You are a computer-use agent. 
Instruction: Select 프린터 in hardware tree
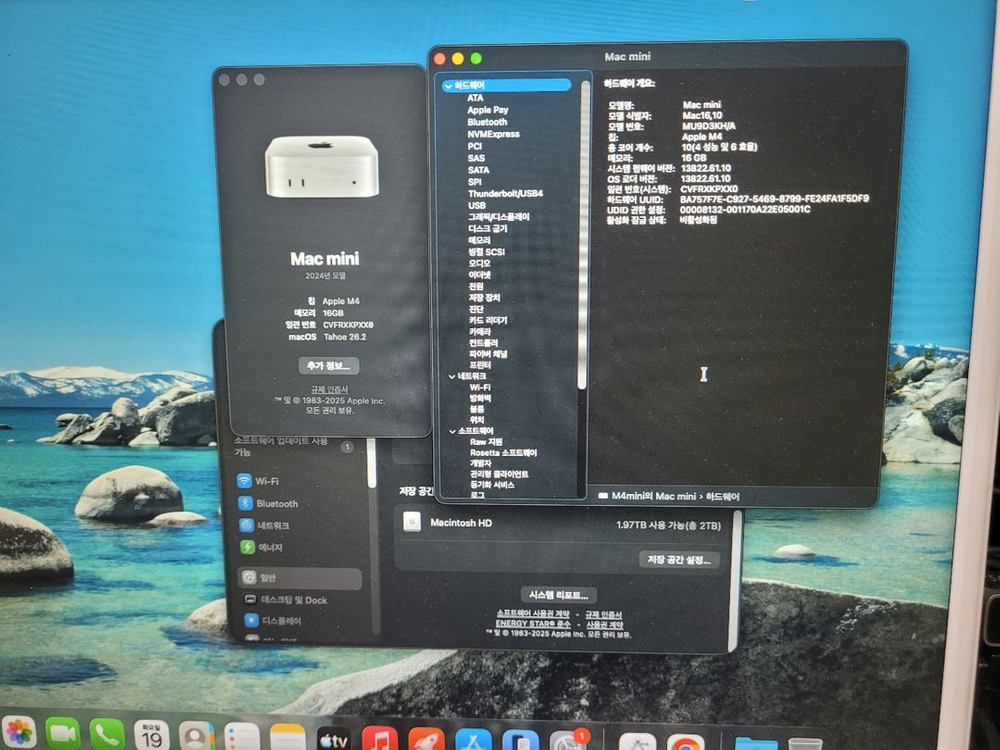click(481, 365)
